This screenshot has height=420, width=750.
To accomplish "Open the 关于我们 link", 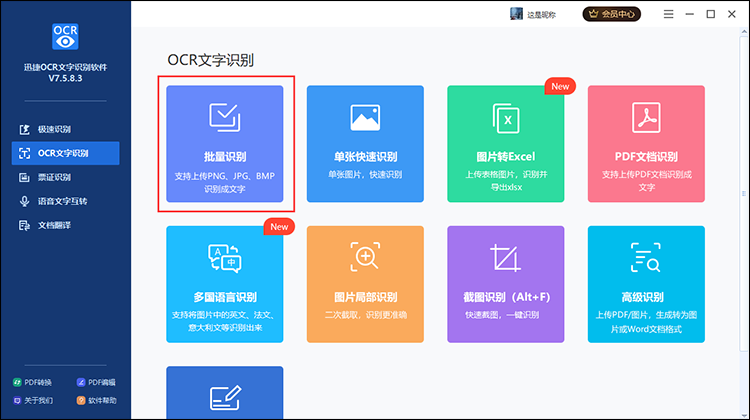I will click(33, 400).
